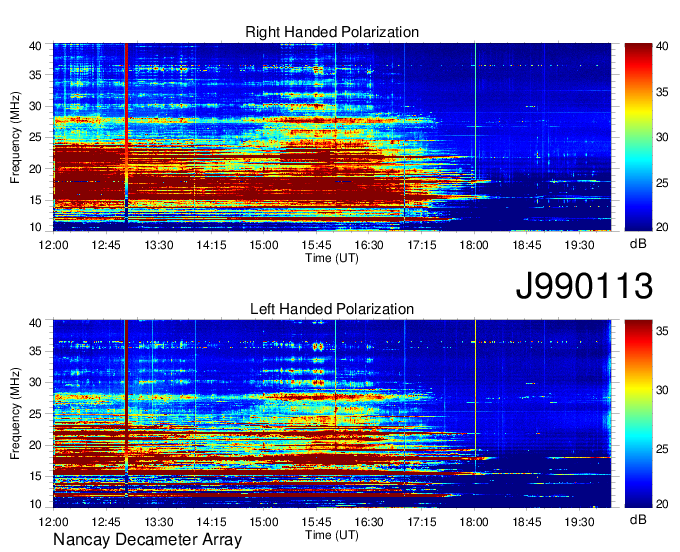Click the 40 MHz tick on the right-handed plot
Image resolution: width=680 pixels, height=552 pixels.
tap(36, 46)
